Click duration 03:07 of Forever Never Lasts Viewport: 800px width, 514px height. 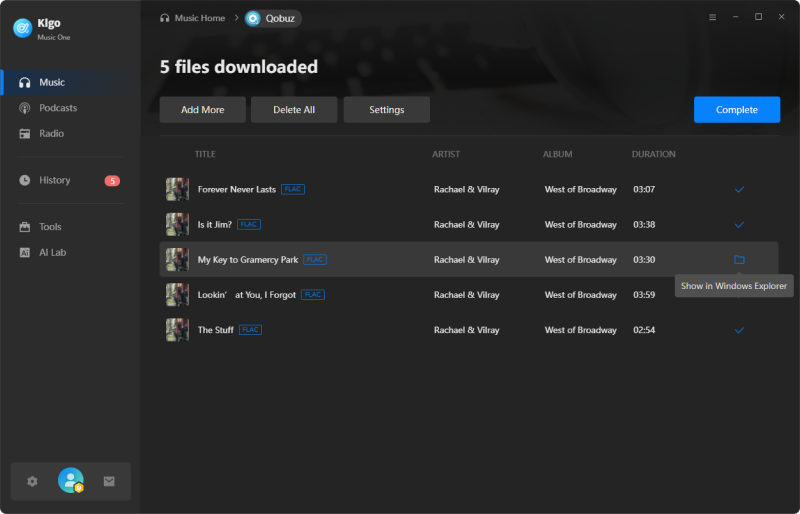pyautogui.click(x=644, y=189)
